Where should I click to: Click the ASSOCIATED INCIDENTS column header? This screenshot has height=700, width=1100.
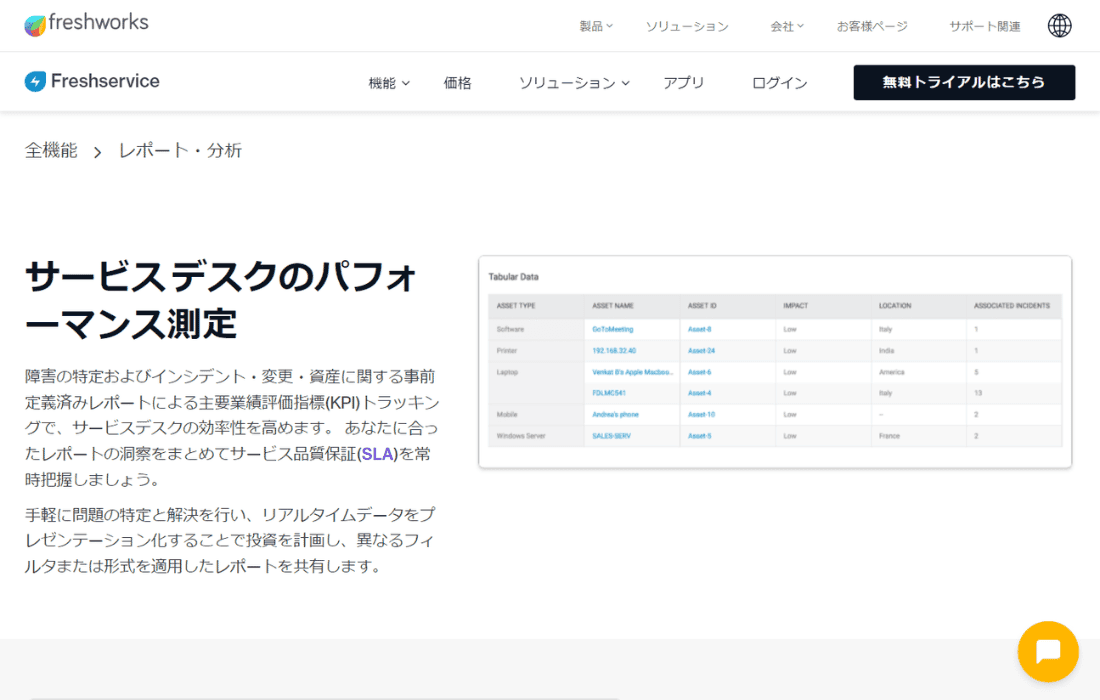pos(1012,306)
